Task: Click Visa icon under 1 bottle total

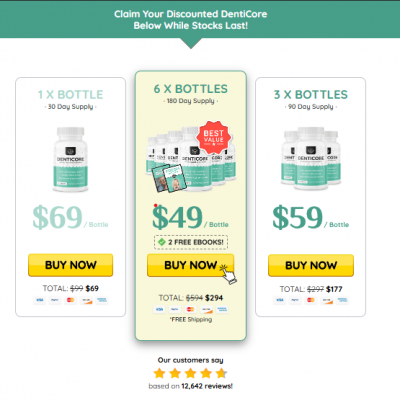Action: pyautogui.click(x=40, y=300)
